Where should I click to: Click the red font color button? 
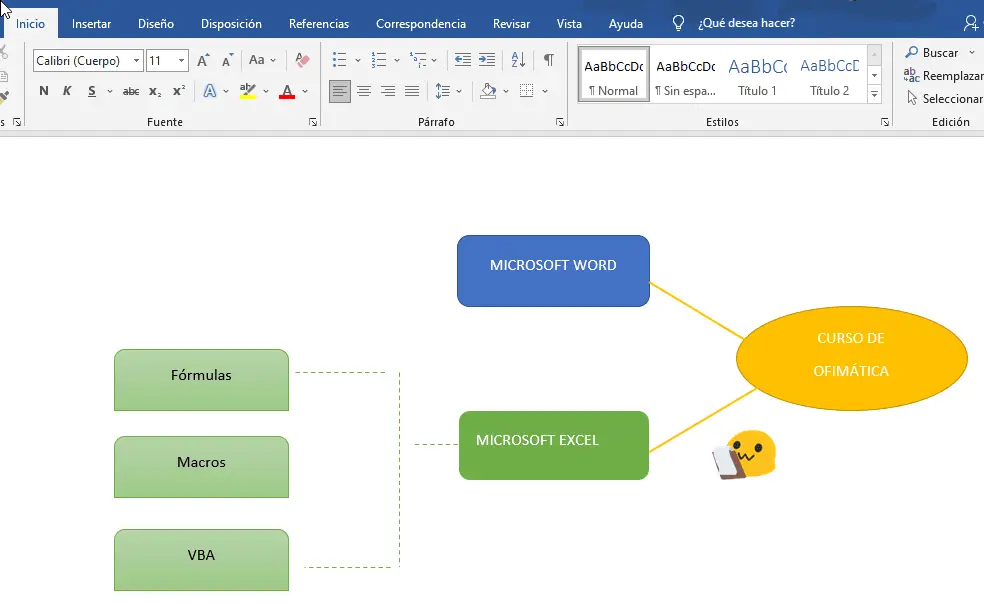tap(287, 92)
